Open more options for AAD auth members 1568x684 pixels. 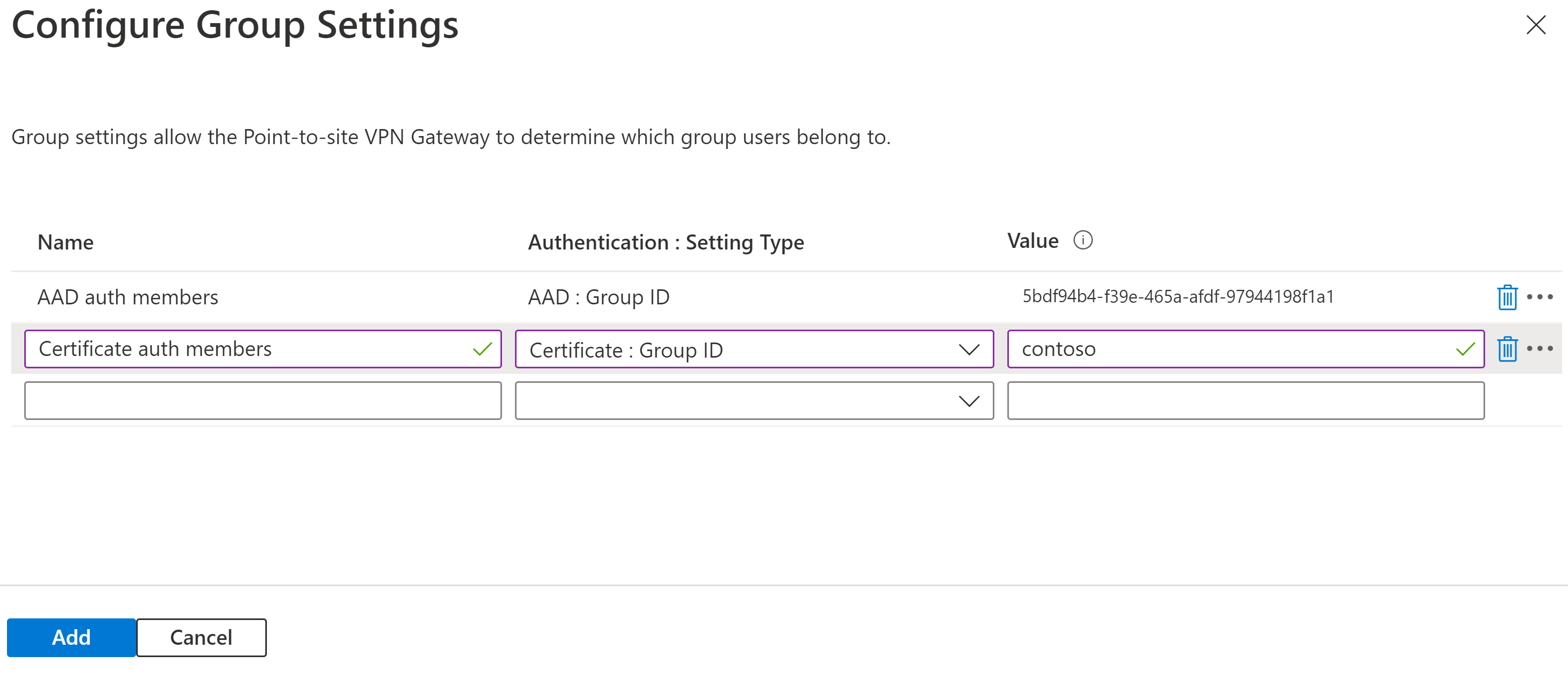pyautogui.click(x=1539, y=297)
